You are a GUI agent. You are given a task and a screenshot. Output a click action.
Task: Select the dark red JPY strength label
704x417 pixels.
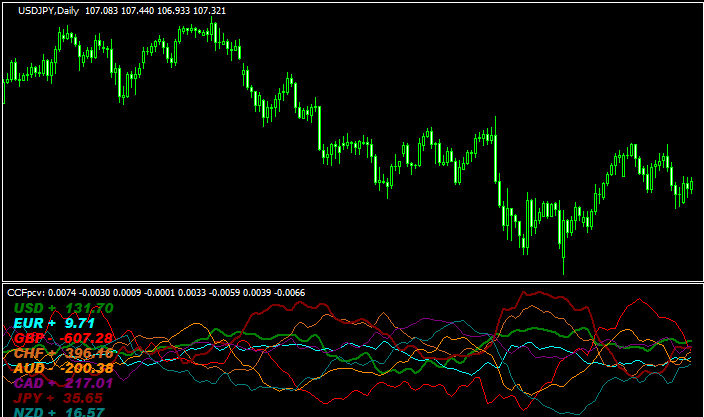34,398
